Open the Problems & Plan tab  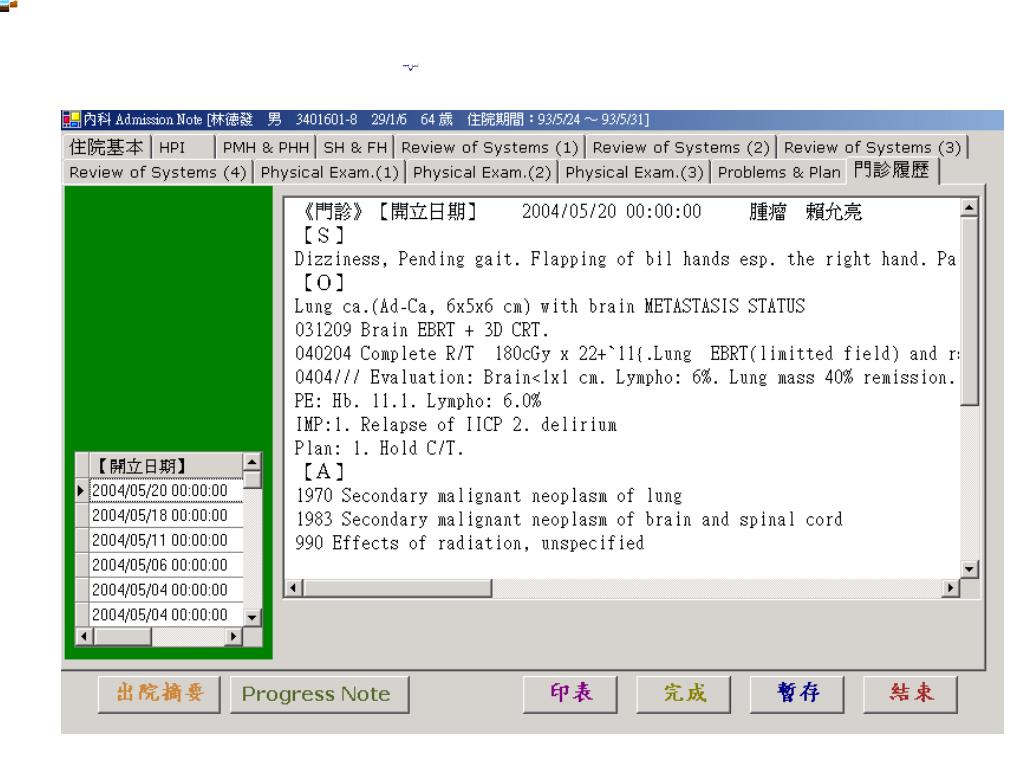(778, 172)
